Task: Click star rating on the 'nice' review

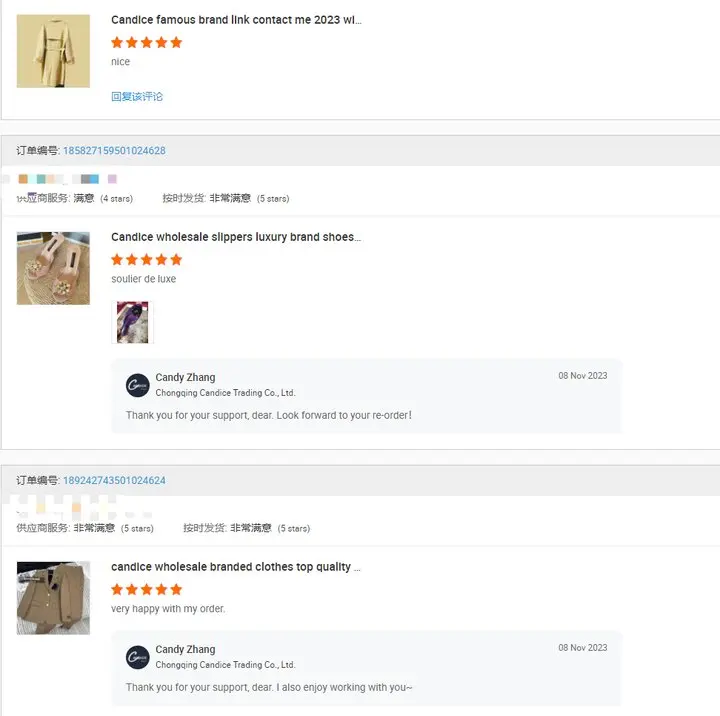Action: point(146,43)
